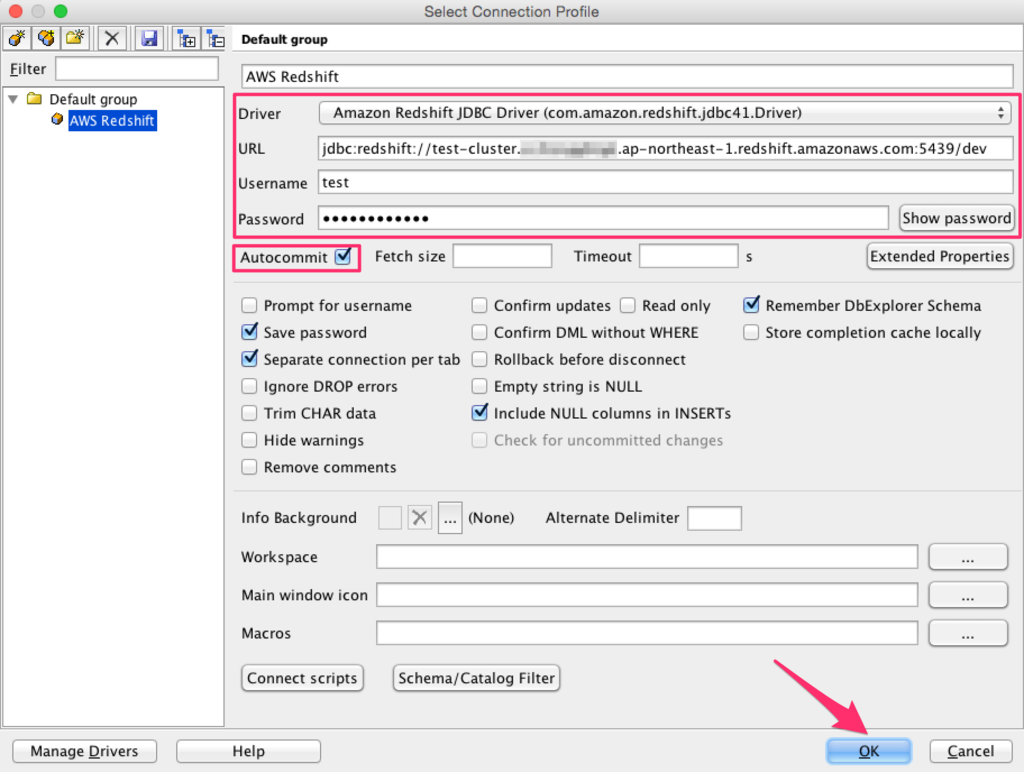
Task: Enable Confirm DML without WHERE
Action: click(479, 332)
